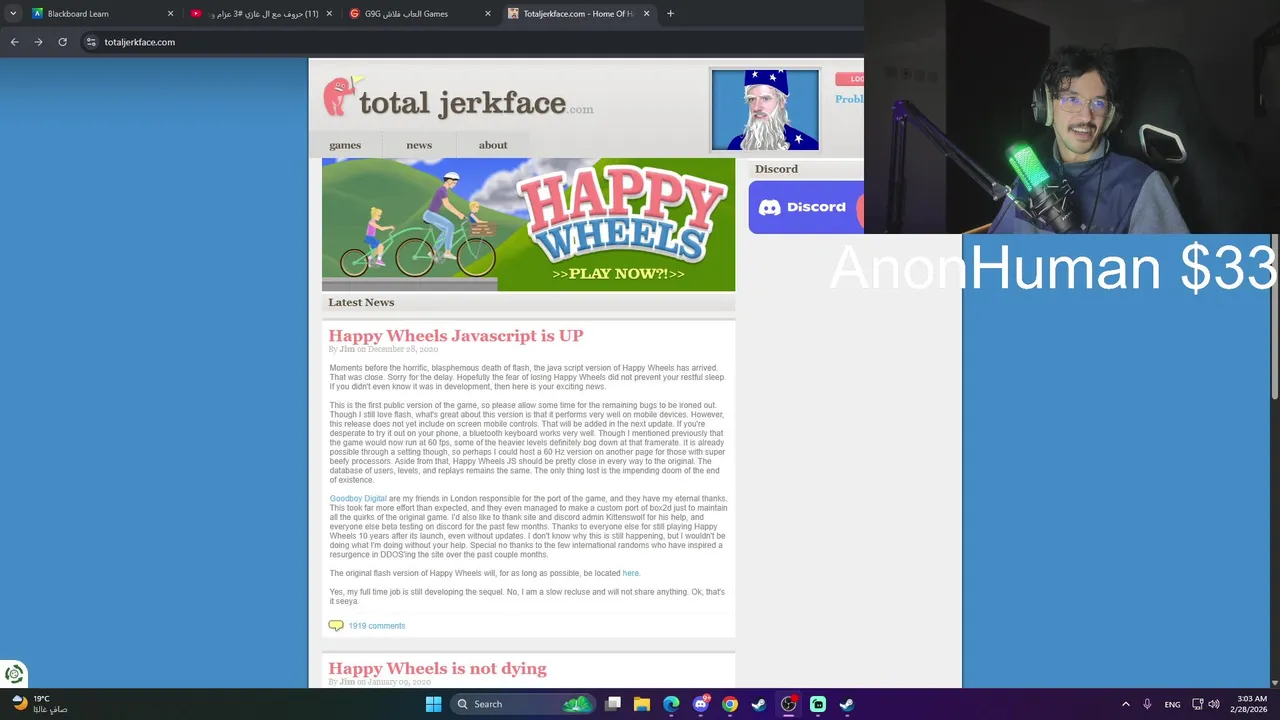The width and height of the screenshot is (1280, 720).
Task: Expand the tab search dropdown
Action: click(12, 14)
